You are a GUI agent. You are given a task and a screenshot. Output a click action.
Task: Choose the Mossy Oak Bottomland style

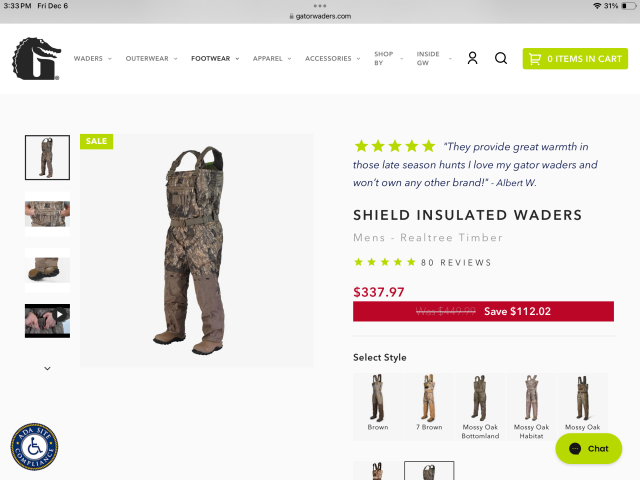pos(480,407)
